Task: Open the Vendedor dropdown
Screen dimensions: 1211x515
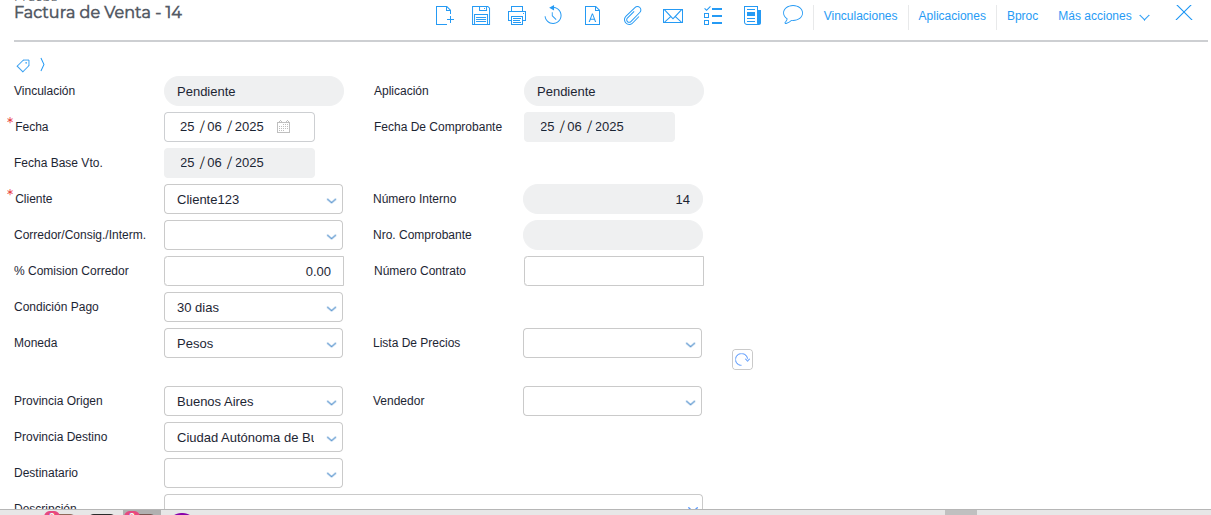Action: [x=612, y=401]
